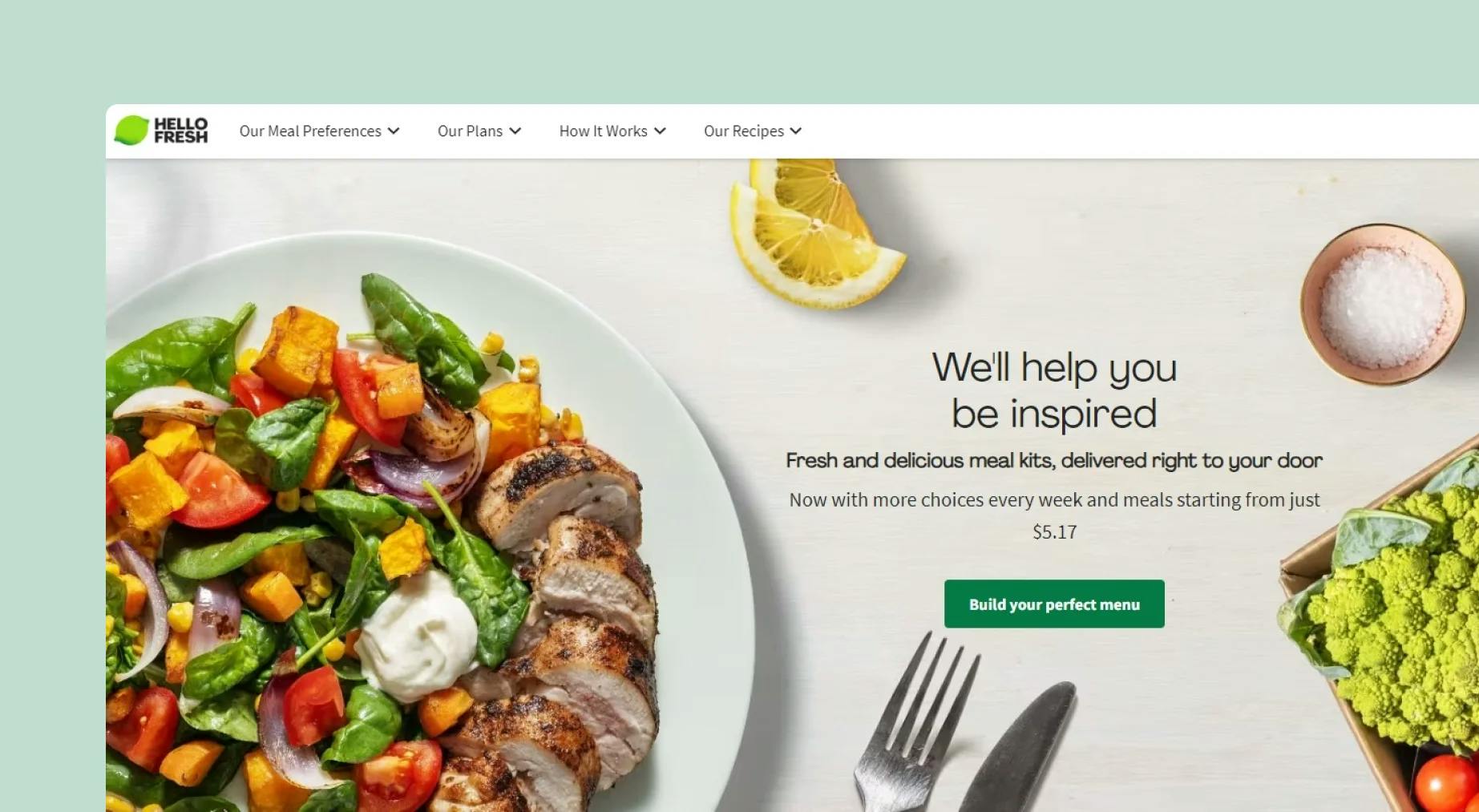Click the green lime HelloFresh logo icon
The image size is (1479, 812).
131,131
